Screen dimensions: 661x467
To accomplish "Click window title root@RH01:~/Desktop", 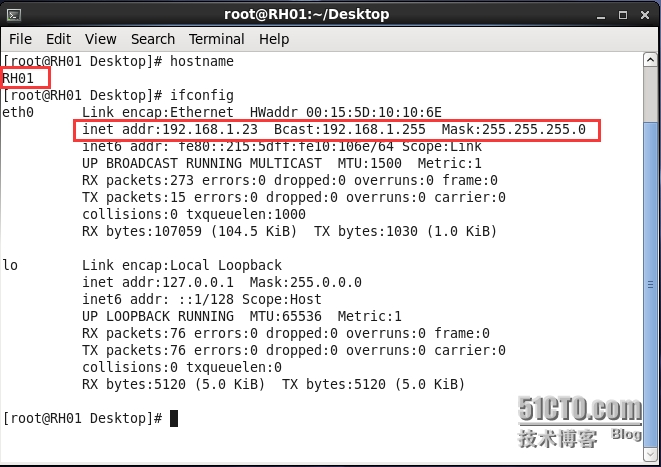I will click(x=306, y=14).
